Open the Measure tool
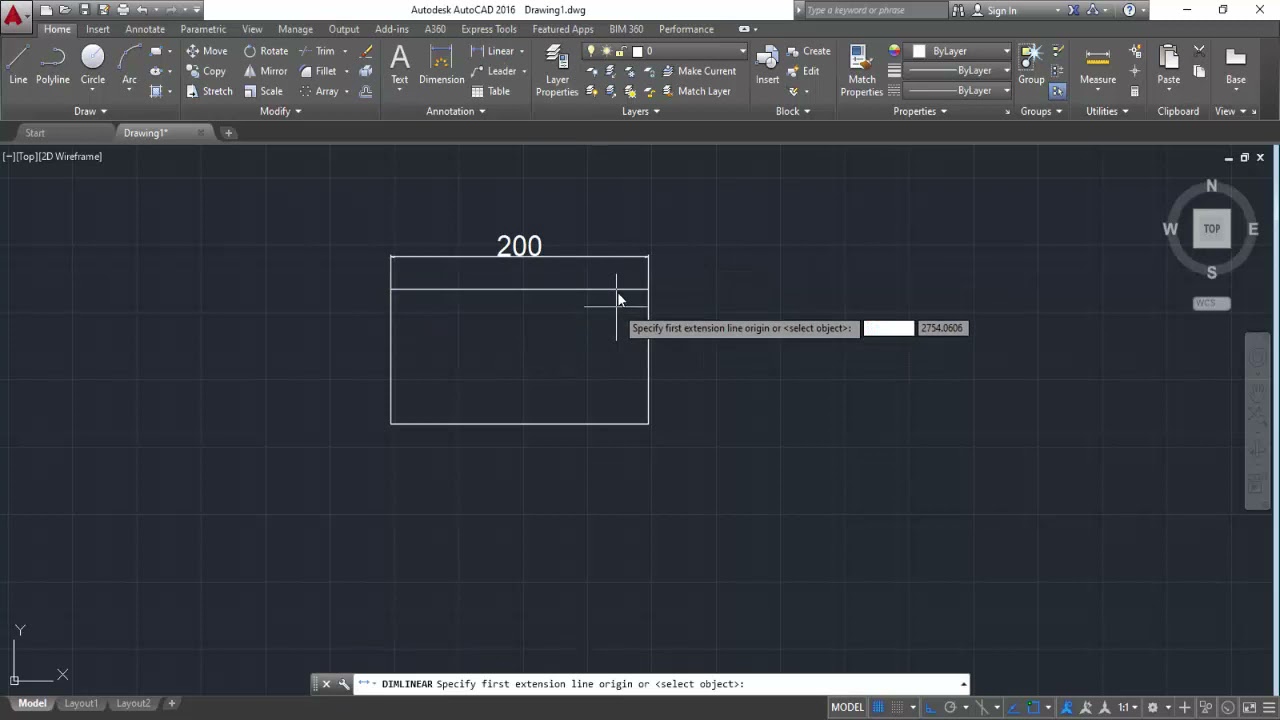This screenshot has width=1280, height=720. 1097,64
